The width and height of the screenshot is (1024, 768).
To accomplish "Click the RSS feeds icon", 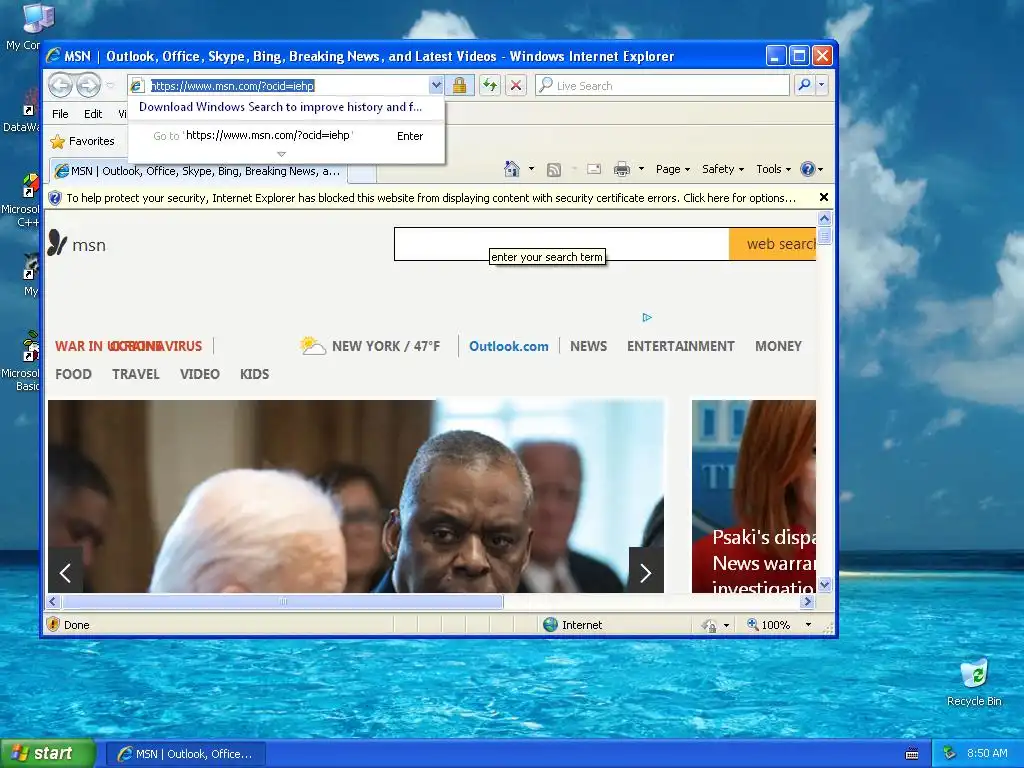I will 554,170.
